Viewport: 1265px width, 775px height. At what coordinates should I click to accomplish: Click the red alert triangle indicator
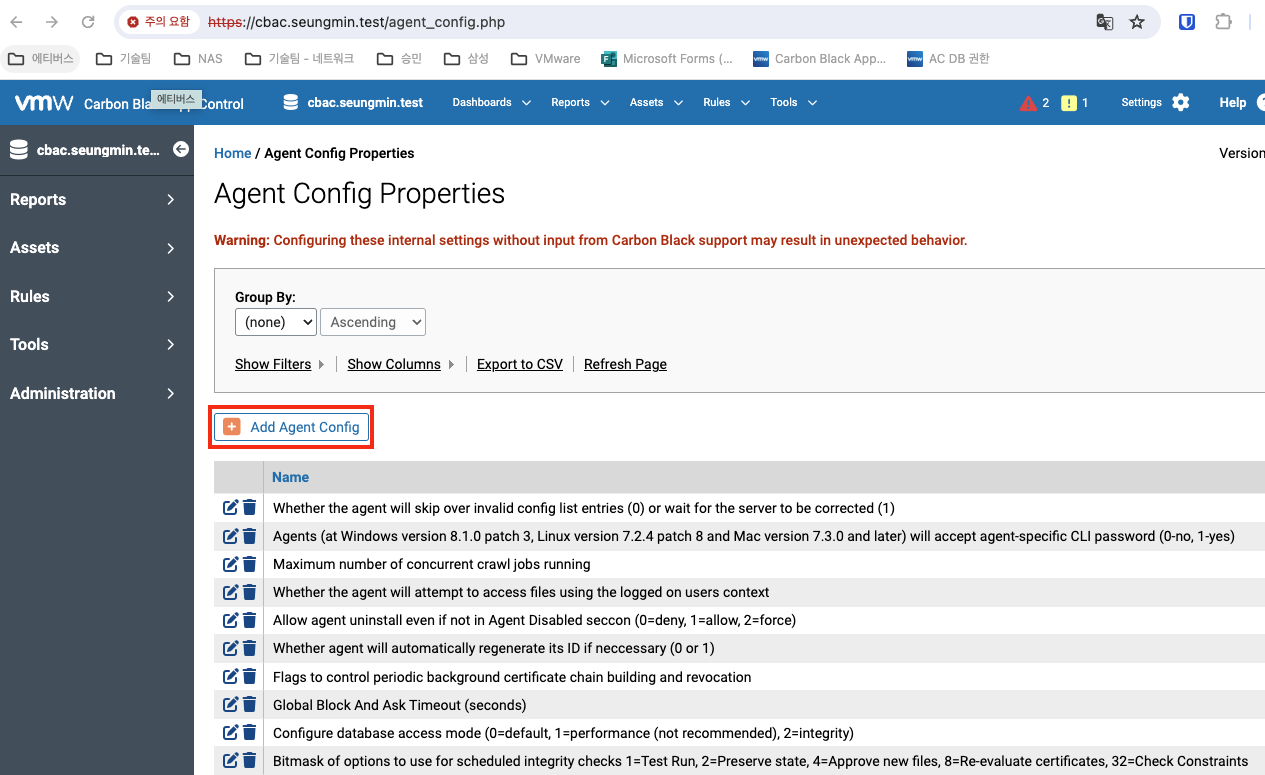tap(1028, 103)
